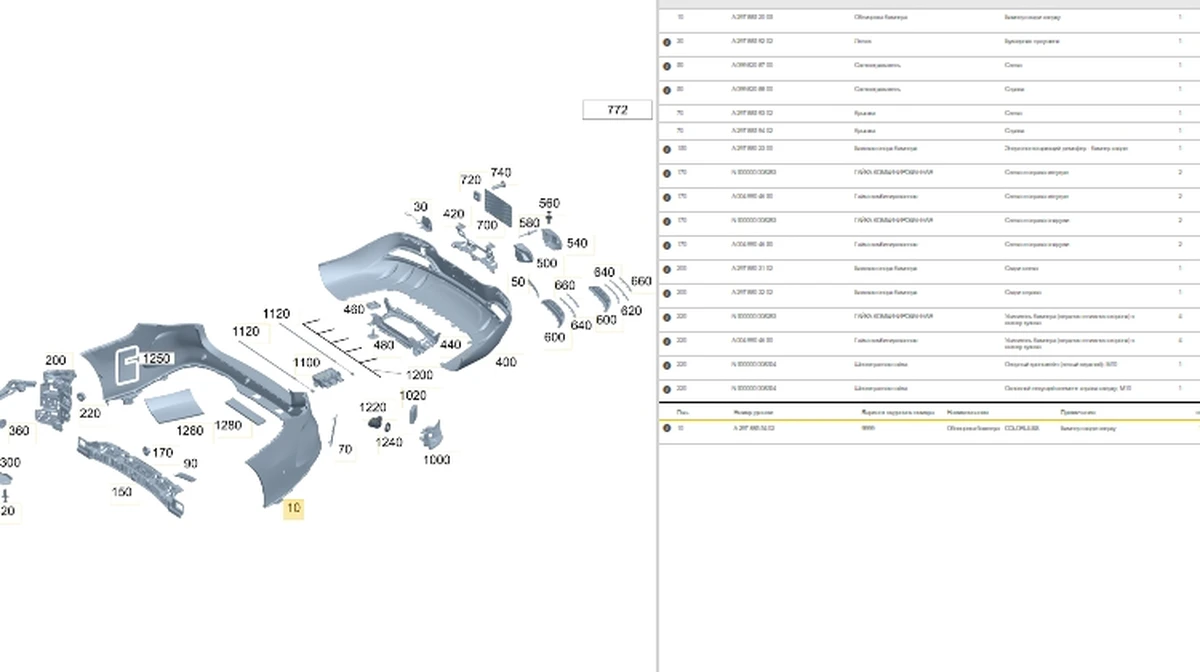Image resolution: width=1200 pixels, height=672 pixels.
Task: Click callout label 720 near the grille
Action: [470, 180]
